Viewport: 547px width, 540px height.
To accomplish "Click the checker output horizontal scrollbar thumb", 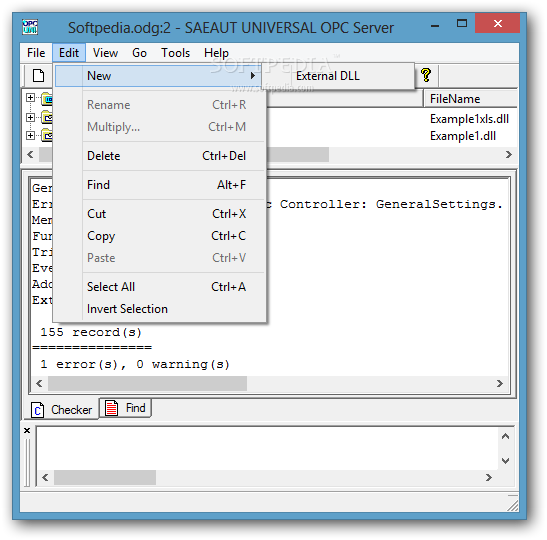I will [x=147, y=383].
